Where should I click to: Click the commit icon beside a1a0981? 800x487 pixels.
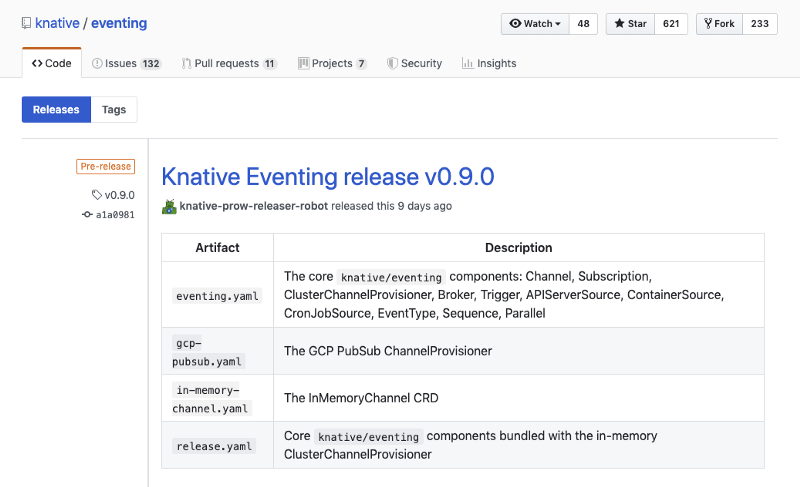(x=87, y=215)
